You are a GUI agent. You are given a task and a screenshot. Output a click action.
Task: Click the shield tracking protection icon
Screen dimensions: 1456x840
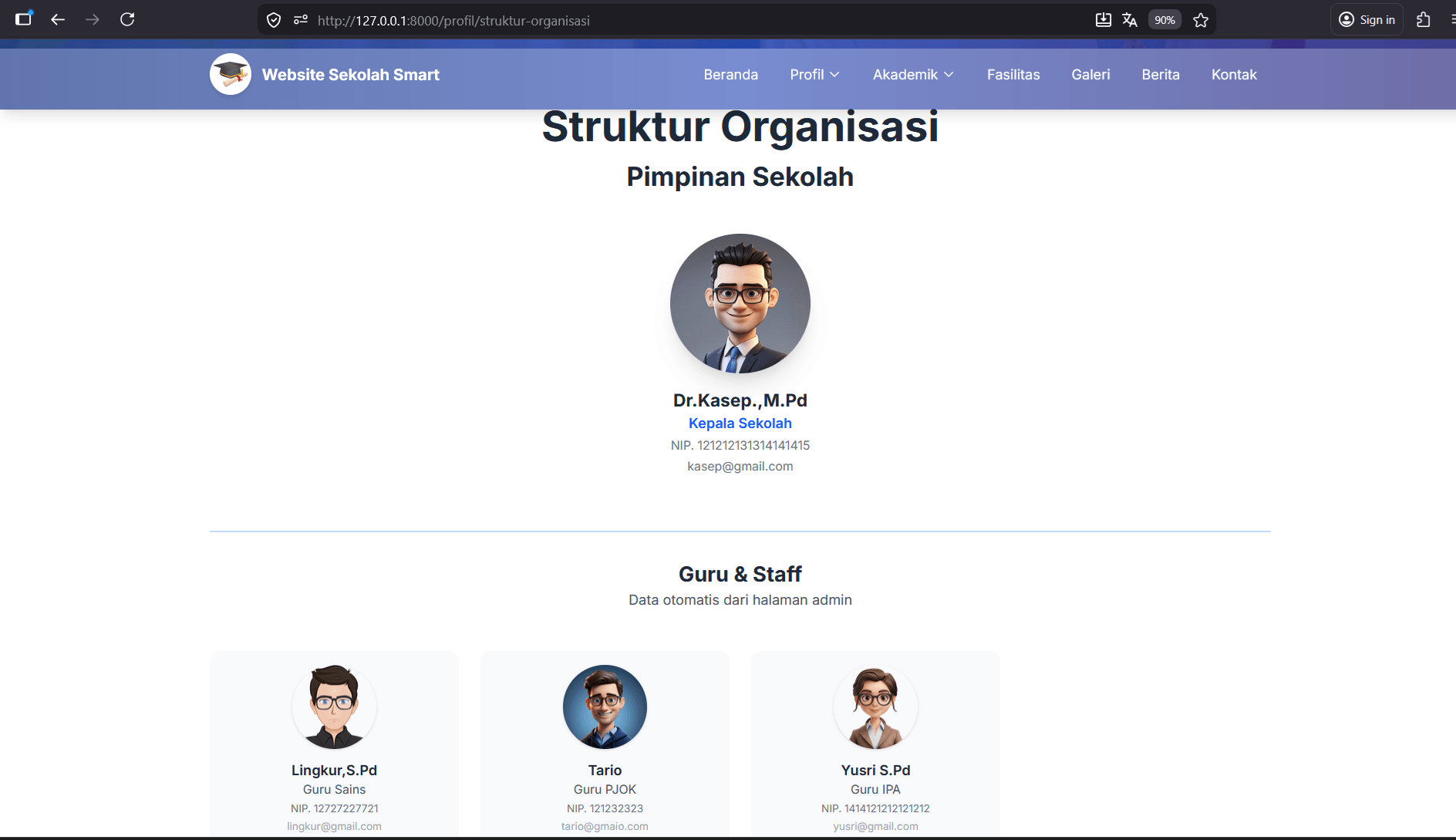tap(274, 21)
